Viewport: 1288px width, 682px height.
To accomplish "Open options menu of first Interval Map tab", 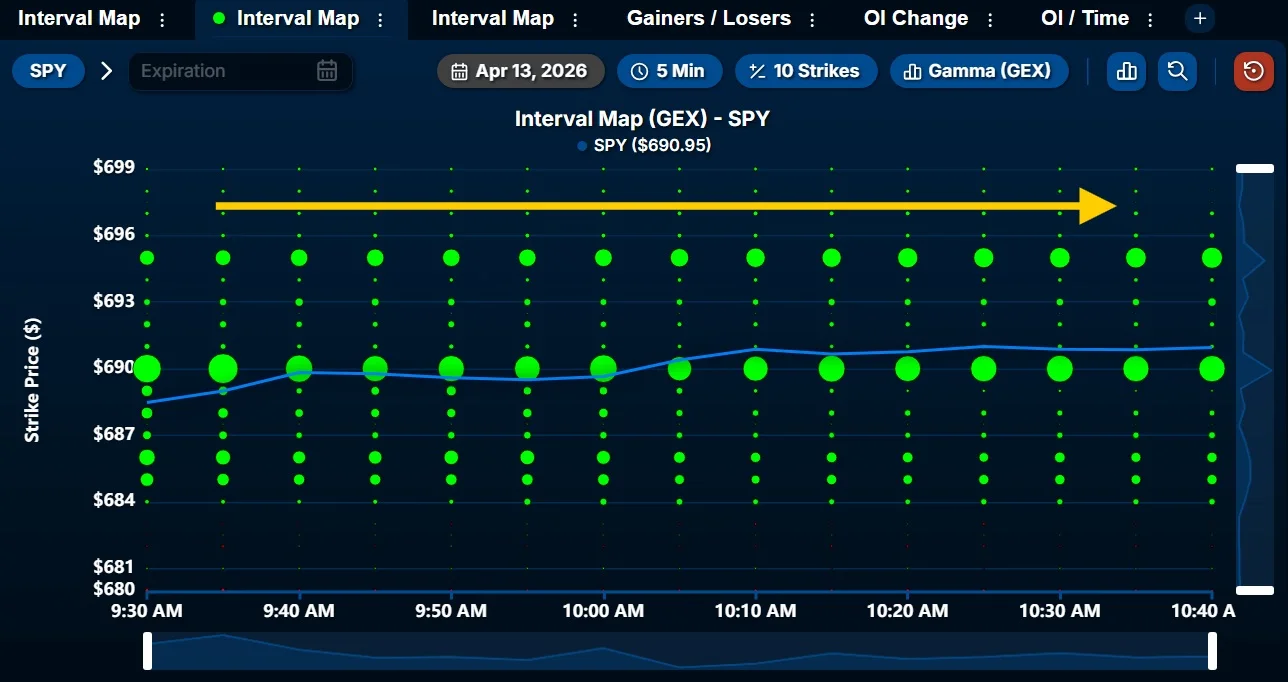I will tap(164, 19).
